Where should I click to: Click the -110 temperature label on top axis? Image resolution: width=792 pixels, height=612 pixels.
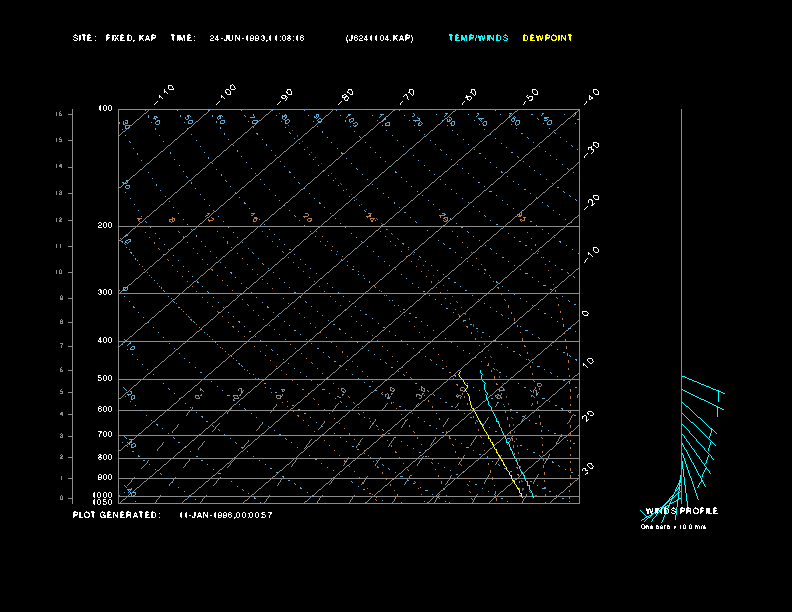166,92
